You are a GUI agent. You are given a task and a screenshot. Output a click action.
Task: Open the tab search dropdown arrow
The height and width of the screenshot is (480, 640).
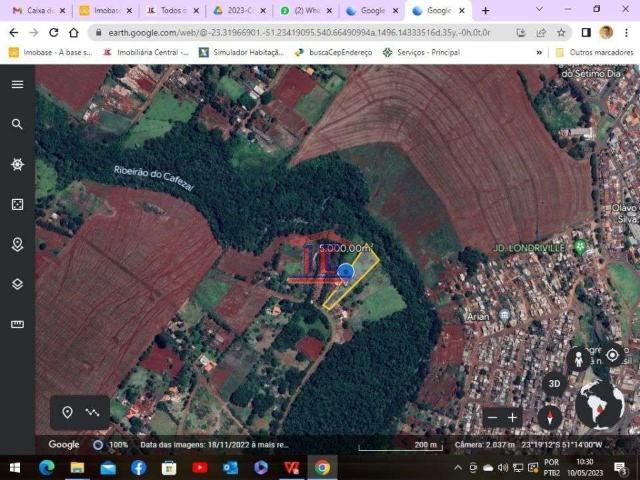539,9
